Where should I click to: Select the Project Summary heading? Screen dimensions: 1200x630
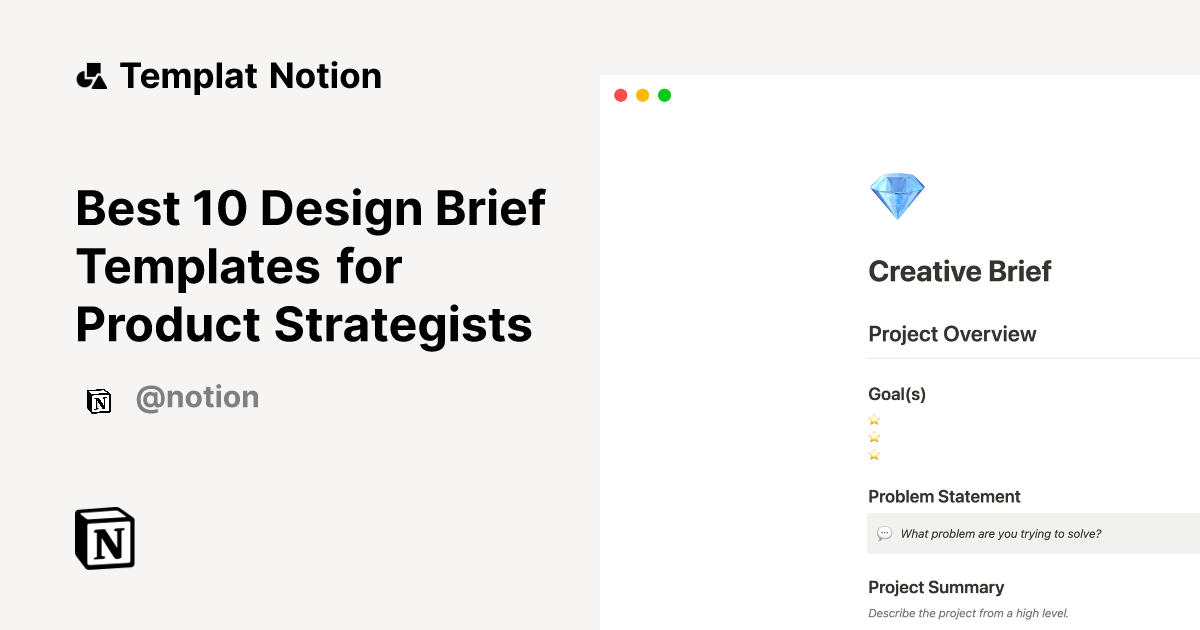[936, 587]
